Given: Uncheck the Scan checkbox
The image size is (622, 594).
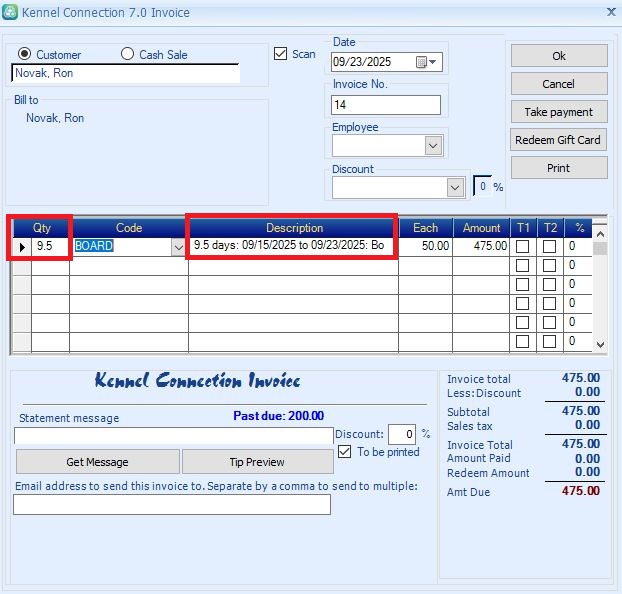Looking at the screenshot, I should point(280,54).
